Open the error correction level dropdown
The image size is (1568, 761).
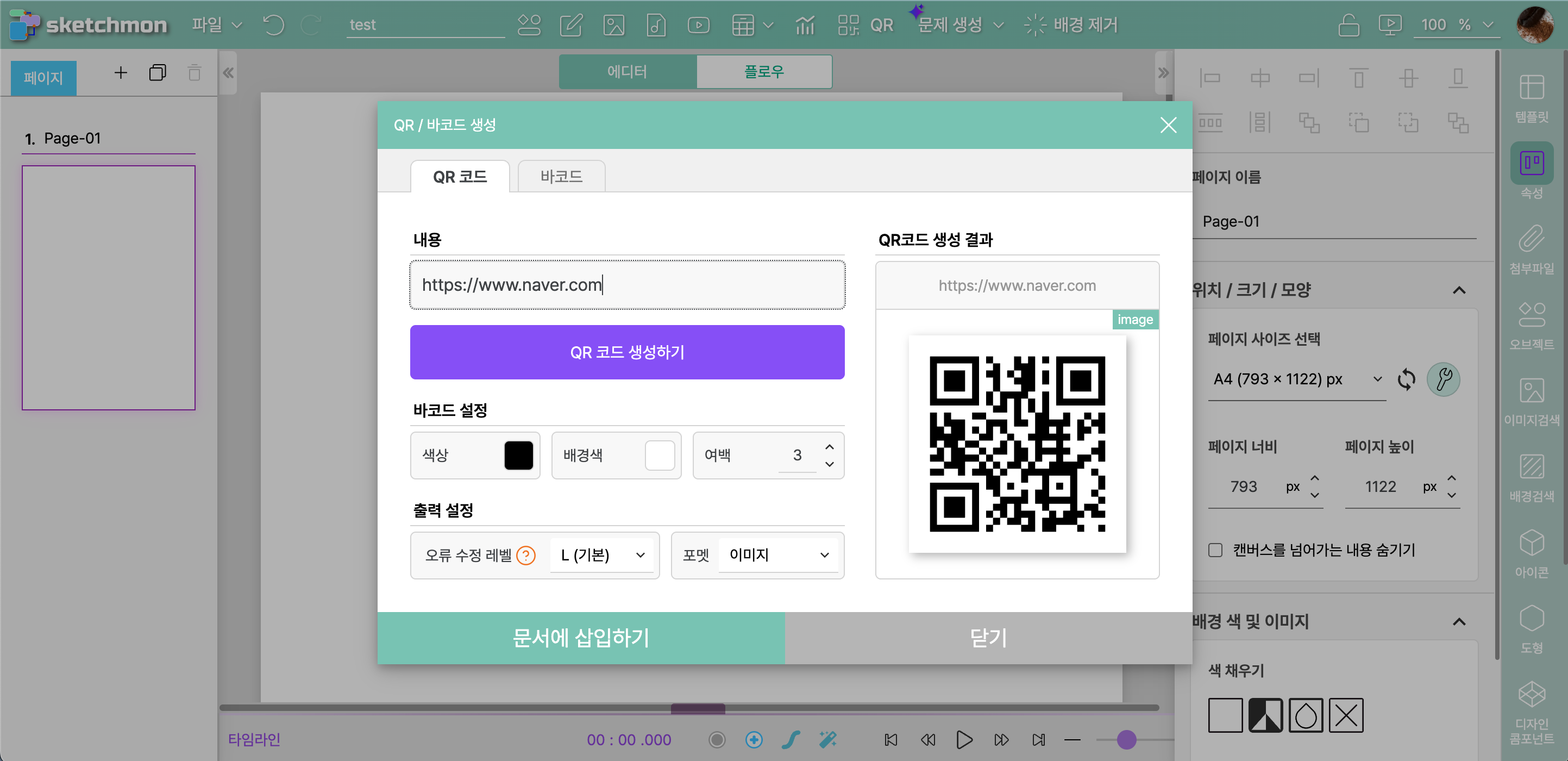[601, 554]
